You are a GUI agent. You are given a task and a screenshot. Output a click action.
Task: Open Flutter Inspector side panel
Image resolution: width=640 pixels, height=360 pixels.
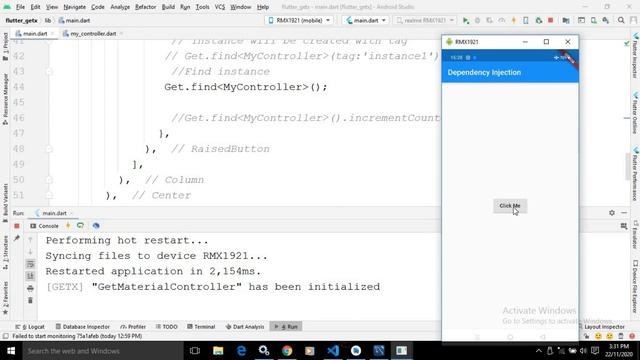[635, 56]
